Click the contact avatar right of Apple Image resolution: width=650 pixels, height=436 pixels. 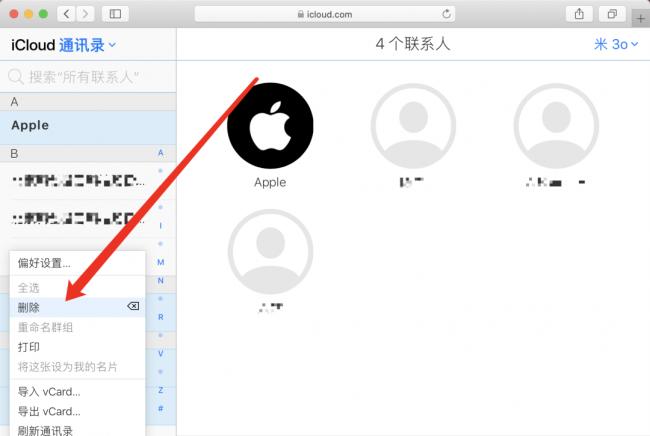point(413,126)
